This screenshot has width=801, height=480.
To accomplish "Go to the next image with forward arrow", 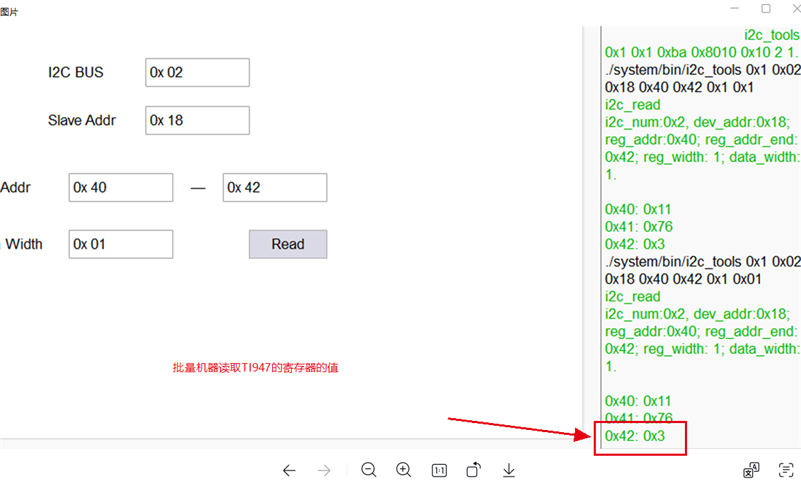I will coord(324,470).
